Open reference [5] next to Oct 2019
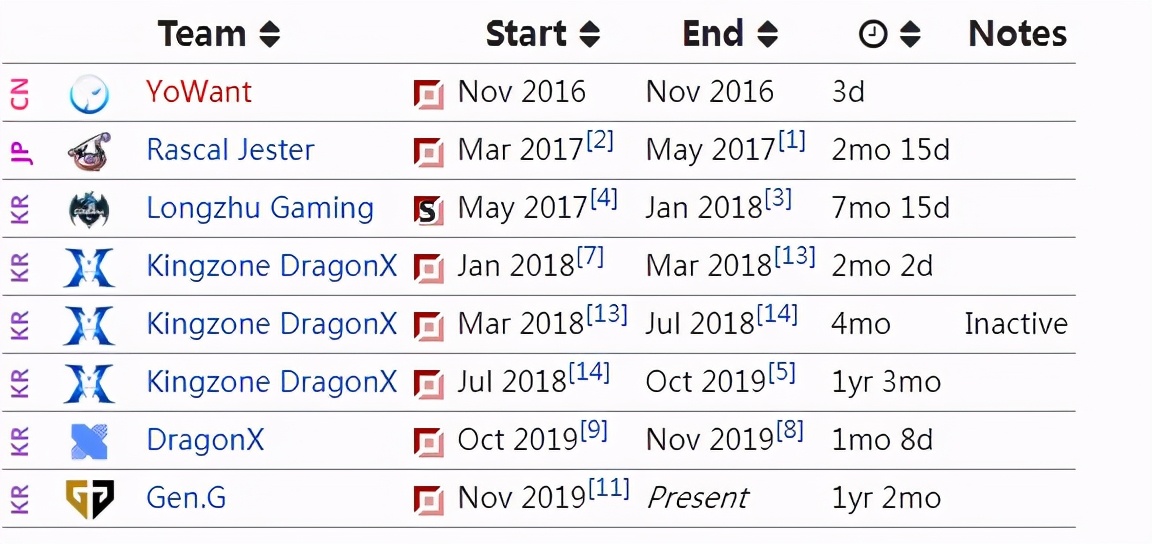The width and height of the screenshot is (1152, 544). click(x=782, y=372)
